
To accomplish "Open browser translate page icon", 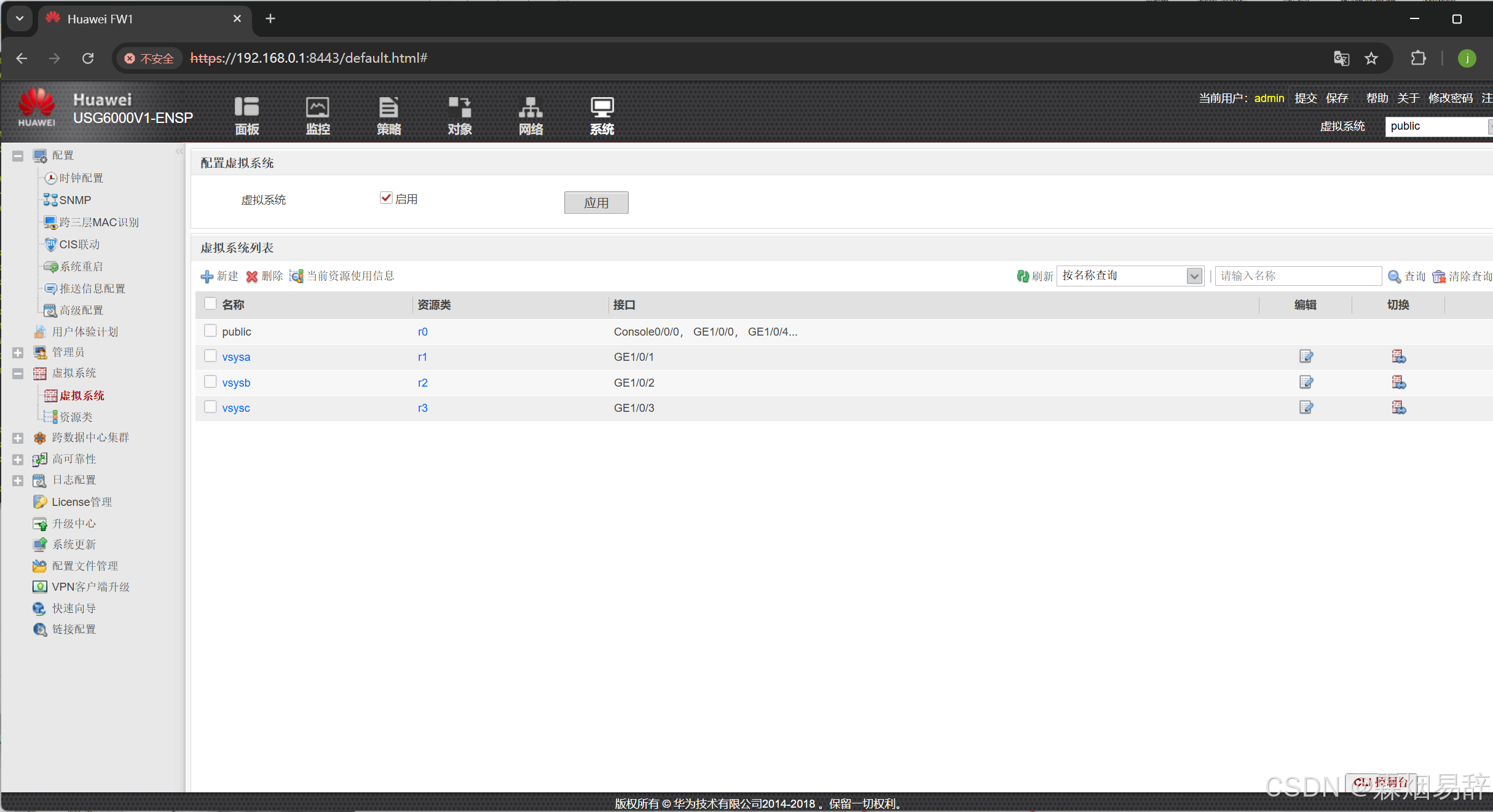I will click(x=1341, y=58).
